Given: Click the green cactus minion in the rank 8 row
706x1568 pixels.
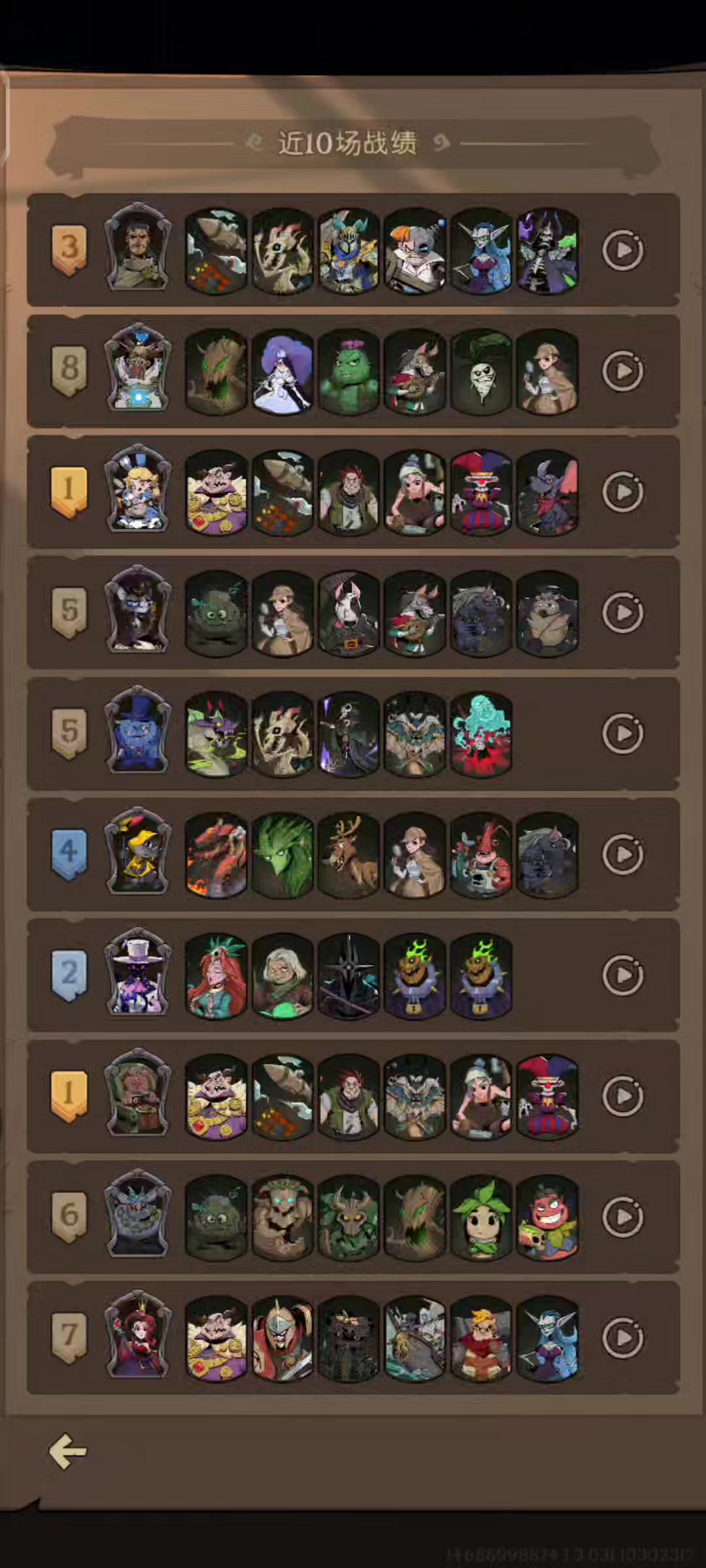Looking at the screenshot, I should [348, 371].
